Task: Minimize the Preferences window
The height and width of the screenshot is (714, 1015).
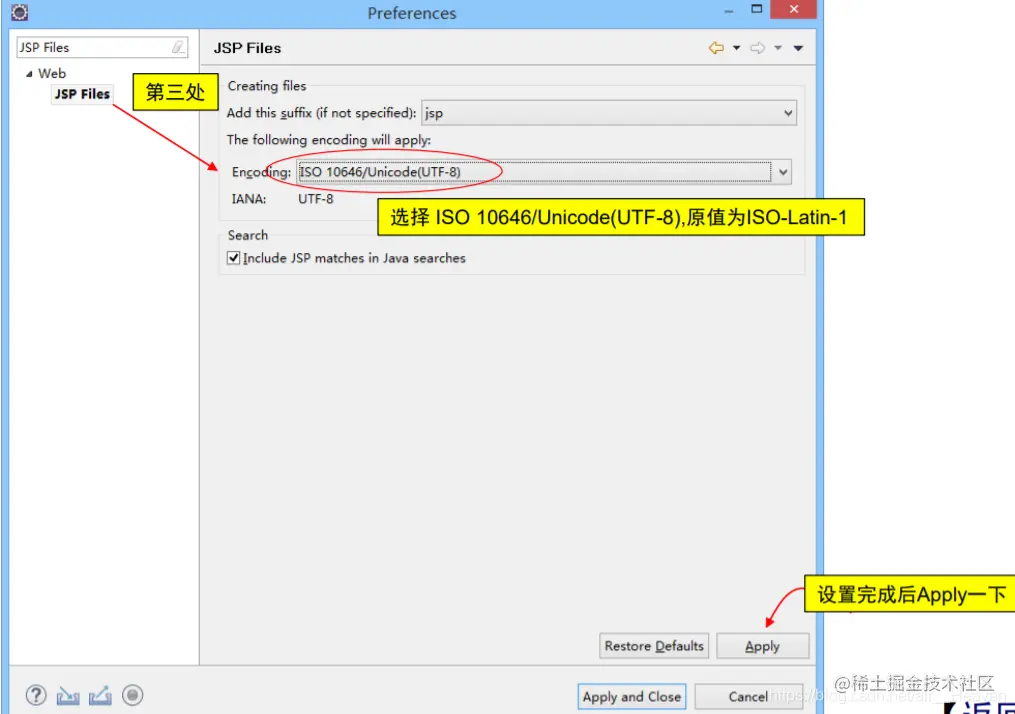Action: (729, 11)
